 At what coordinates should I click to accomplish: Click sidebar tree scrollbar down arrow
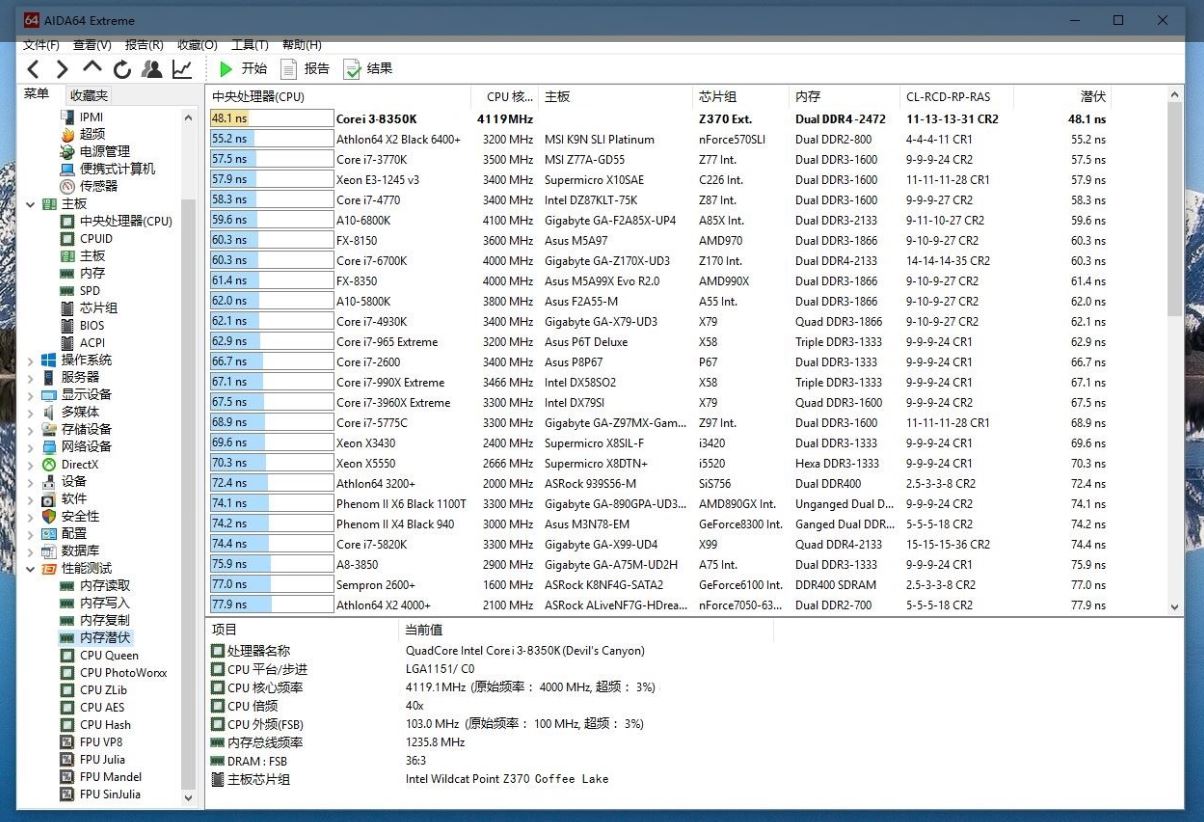pyautogui.click(x=188, y=798)
